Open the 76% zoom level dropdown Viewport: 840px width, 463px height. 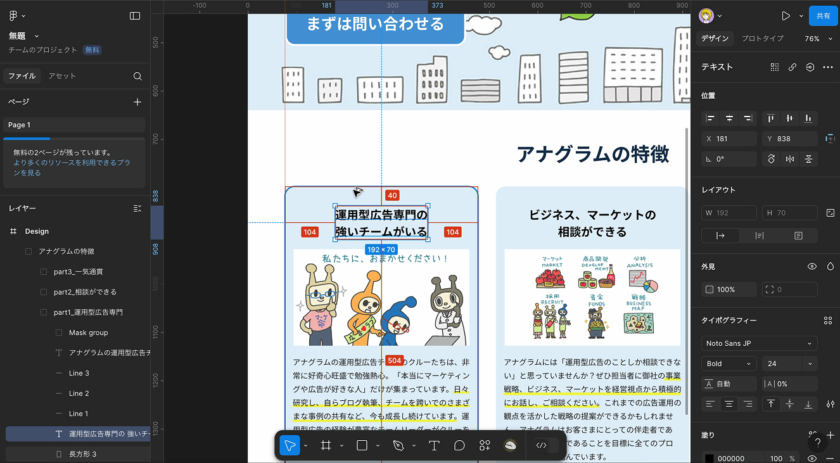[816, 39]
